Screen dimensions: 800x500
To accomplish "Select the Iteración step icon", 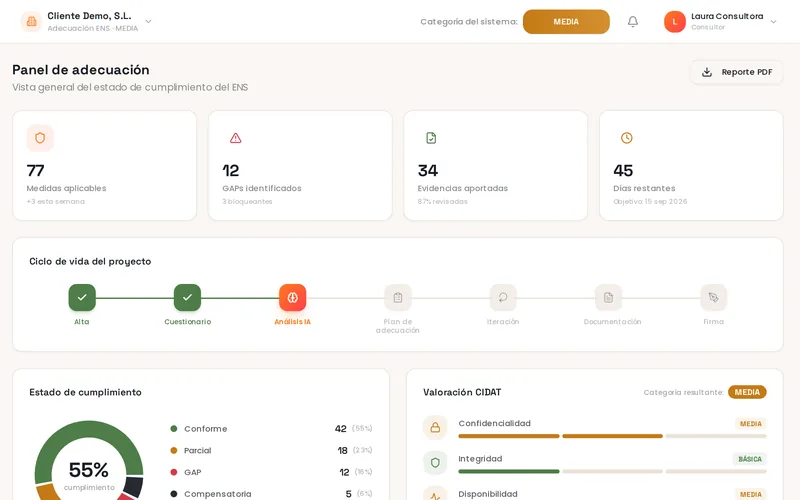I will (503, 297).
